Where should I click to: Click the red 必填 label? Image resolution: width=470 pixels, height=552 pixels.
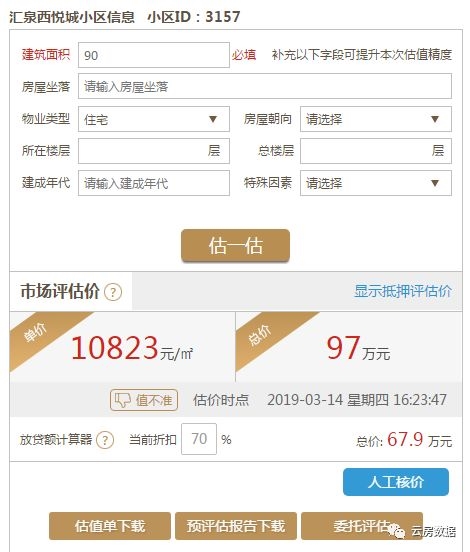244,55
